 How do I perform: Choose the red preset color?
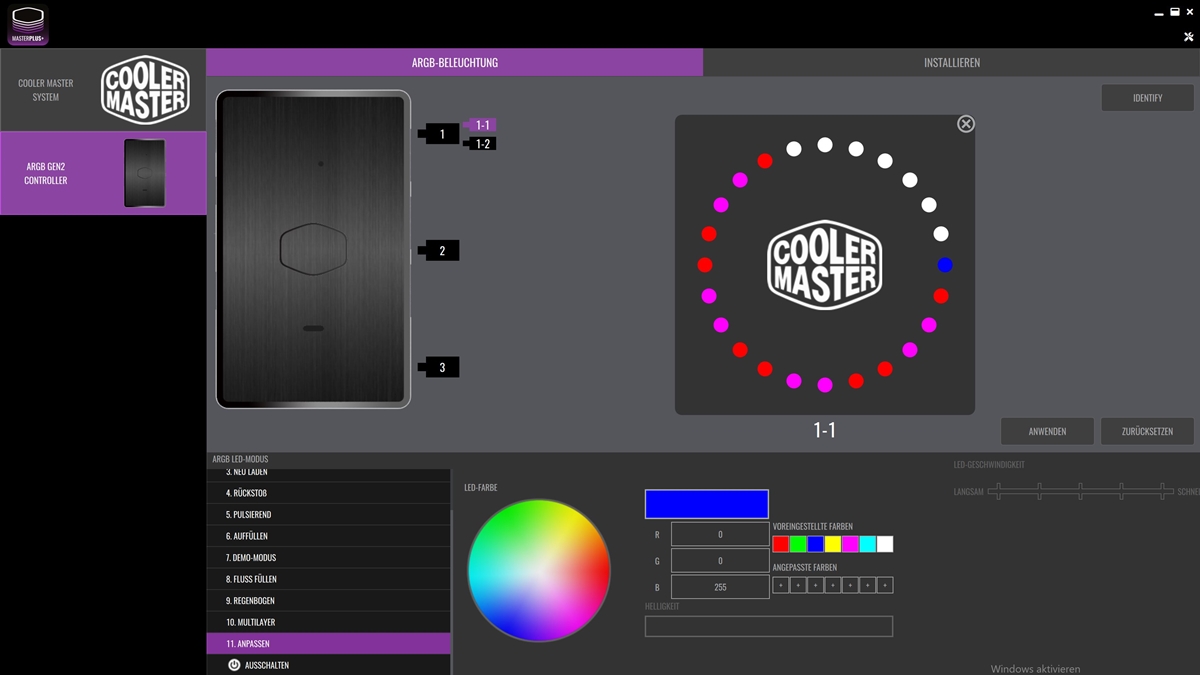781,544
